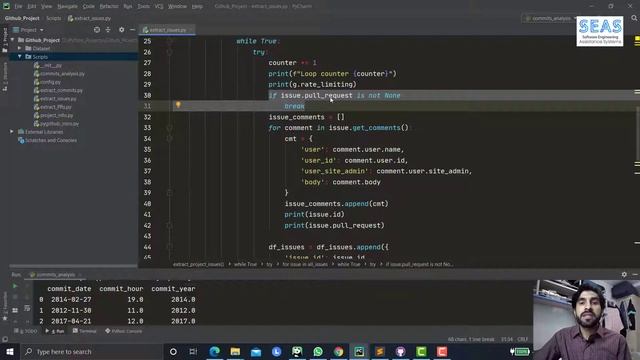This screenshot has height=360, width=640.
Task: Open the Navigate menu
Action: click(67, 7)
